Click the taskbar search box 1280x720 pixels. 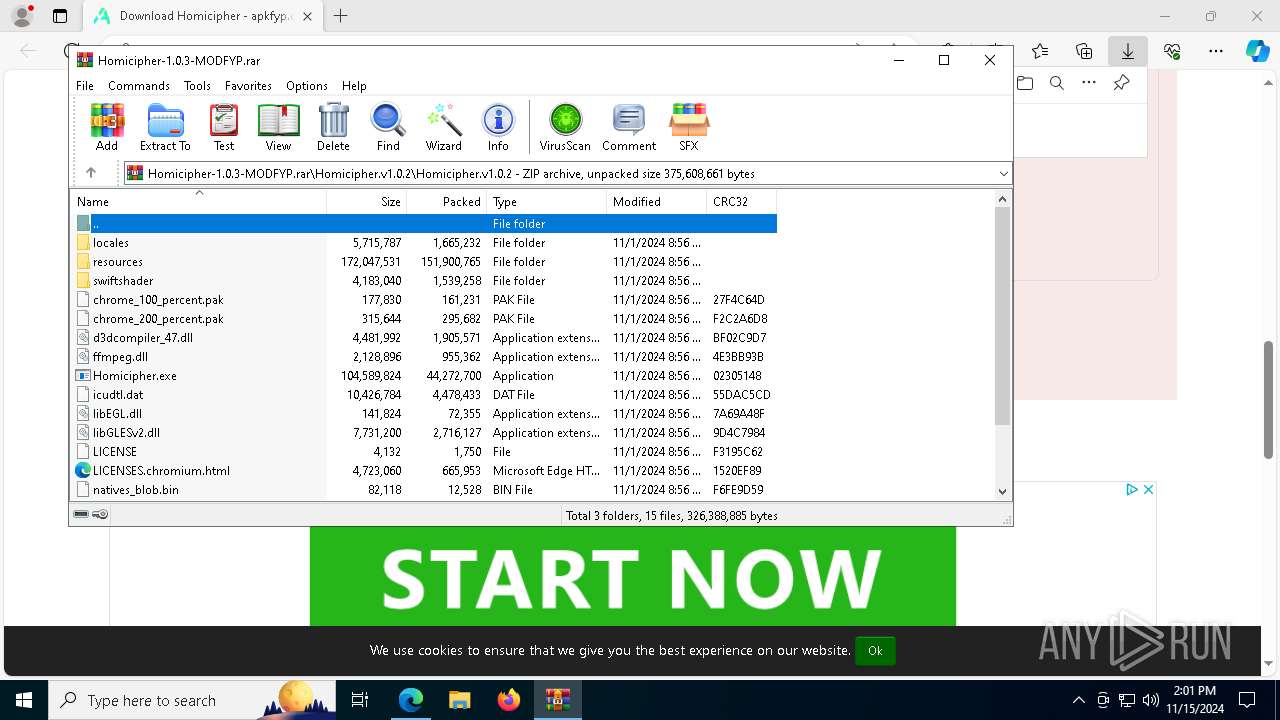(x=192, y=700)
